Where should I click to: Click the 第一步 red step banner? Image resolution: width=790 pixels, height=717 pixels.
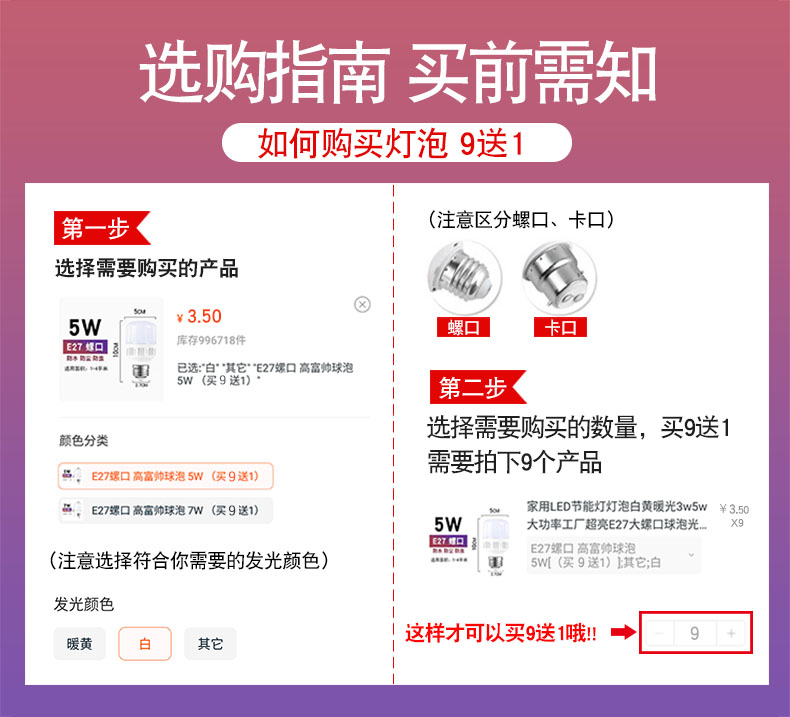[102, 228]
